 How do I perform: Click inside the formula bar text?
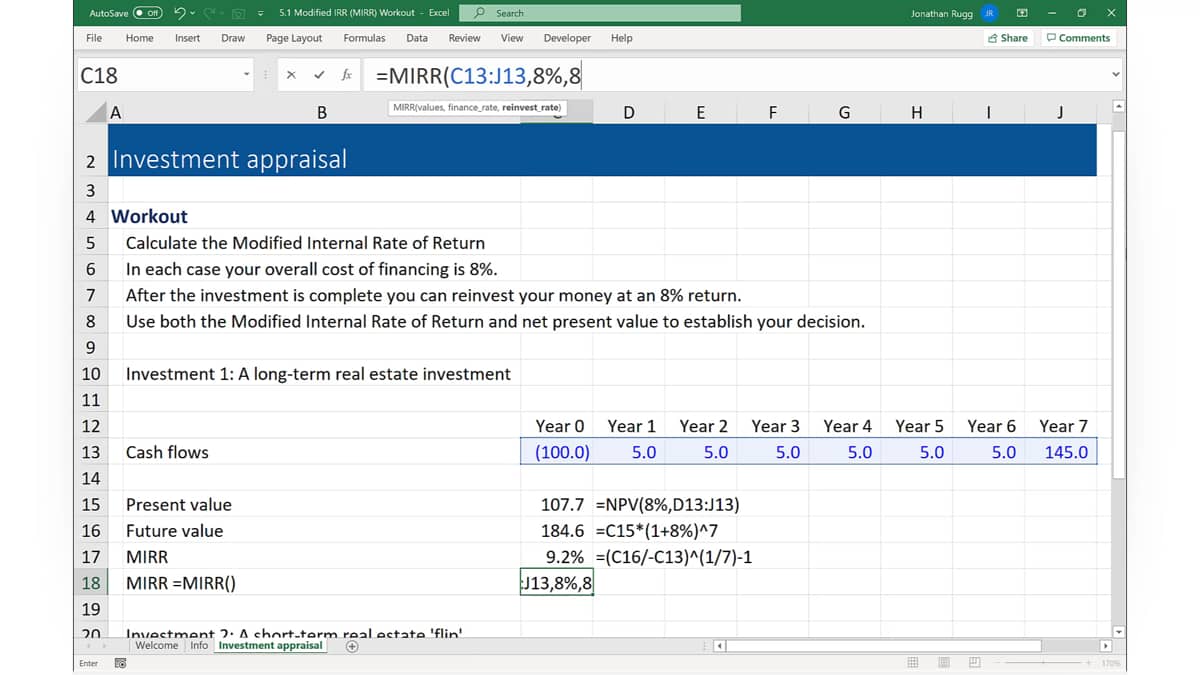(735, 75)
